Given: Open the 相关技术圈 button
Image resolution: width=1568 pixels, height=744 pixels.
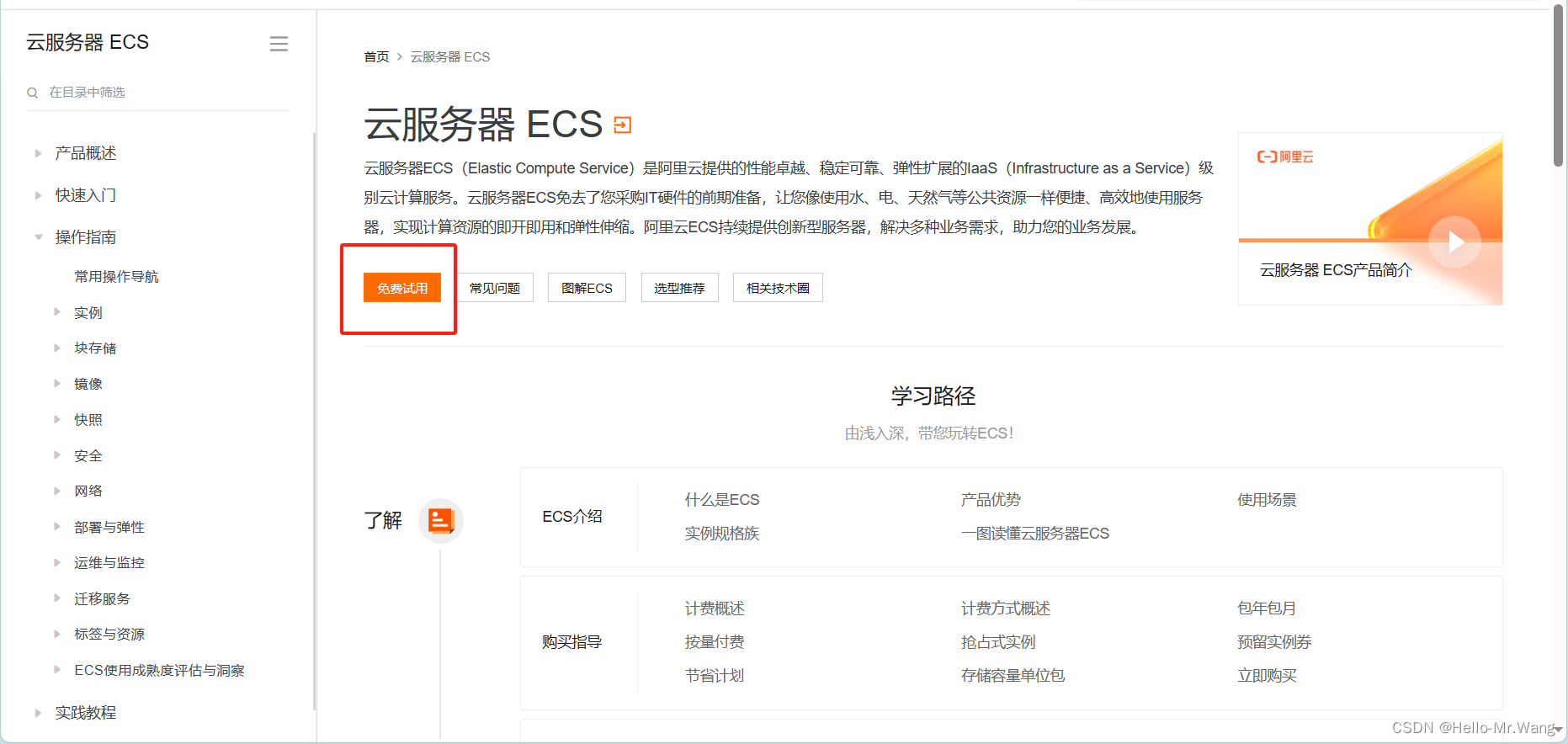Looking at the screenshot, I should point(778,288).
